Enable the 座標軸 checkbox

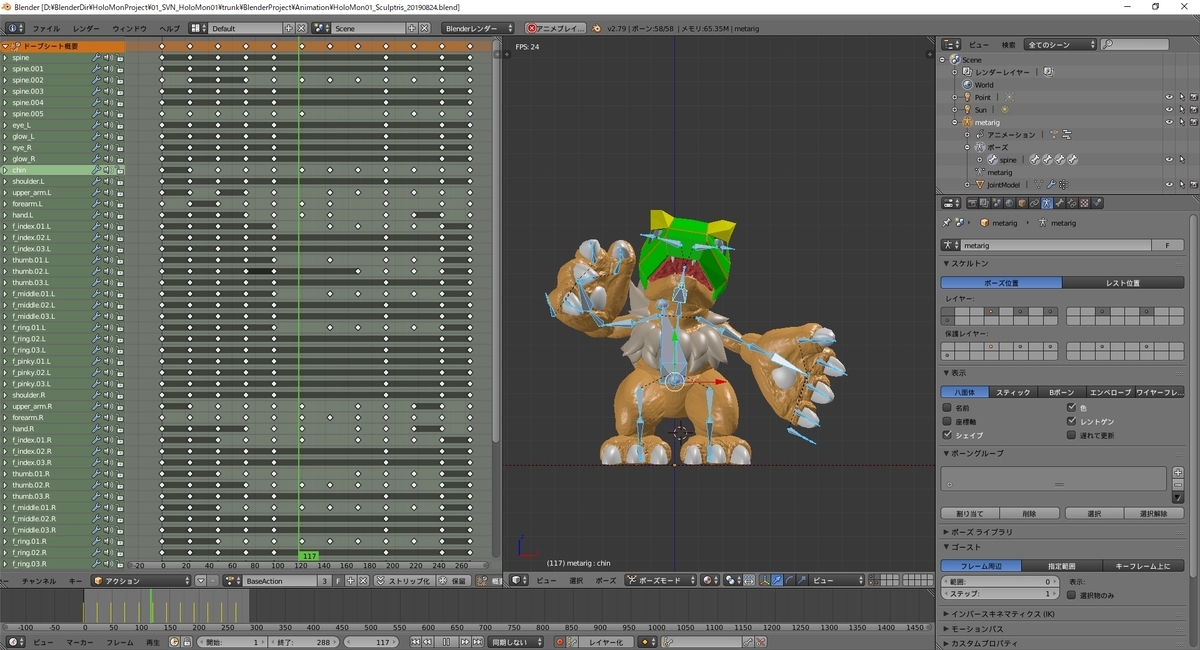click(947, 422)
